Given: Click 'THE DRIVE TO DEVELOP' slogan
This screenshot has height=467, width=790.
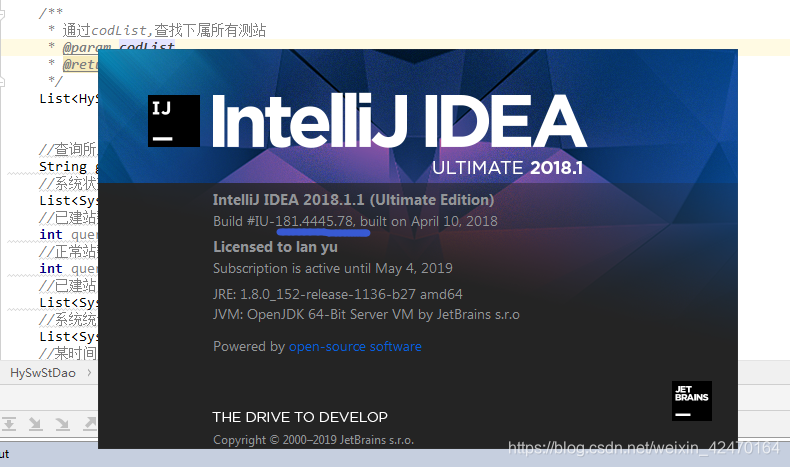Looking at the screenshot, I should pos(300,417).
